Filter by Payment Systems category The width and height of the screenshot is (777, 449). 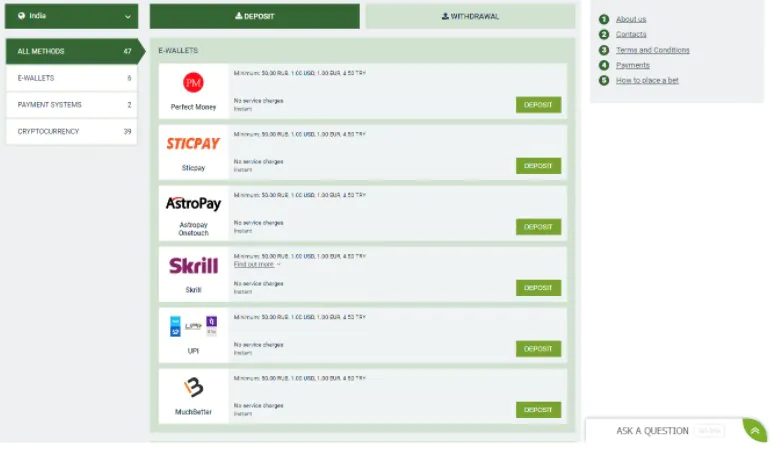[x=71, y=105]
